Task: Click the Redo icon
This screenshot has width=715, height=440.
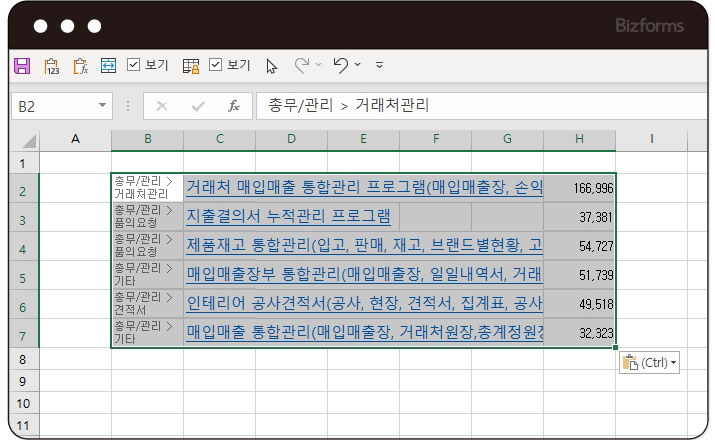Action: click(302, 65)
